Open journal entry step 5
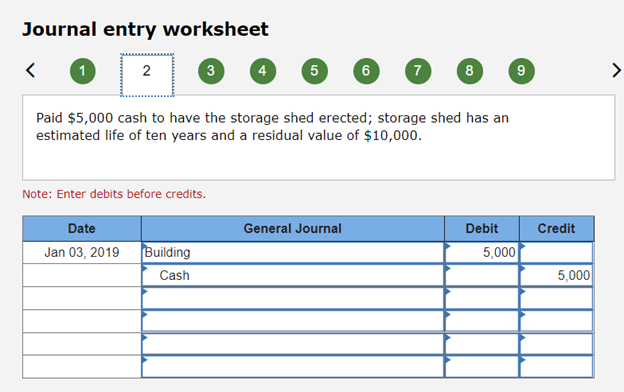624x392 pixels. click(314, 71)
